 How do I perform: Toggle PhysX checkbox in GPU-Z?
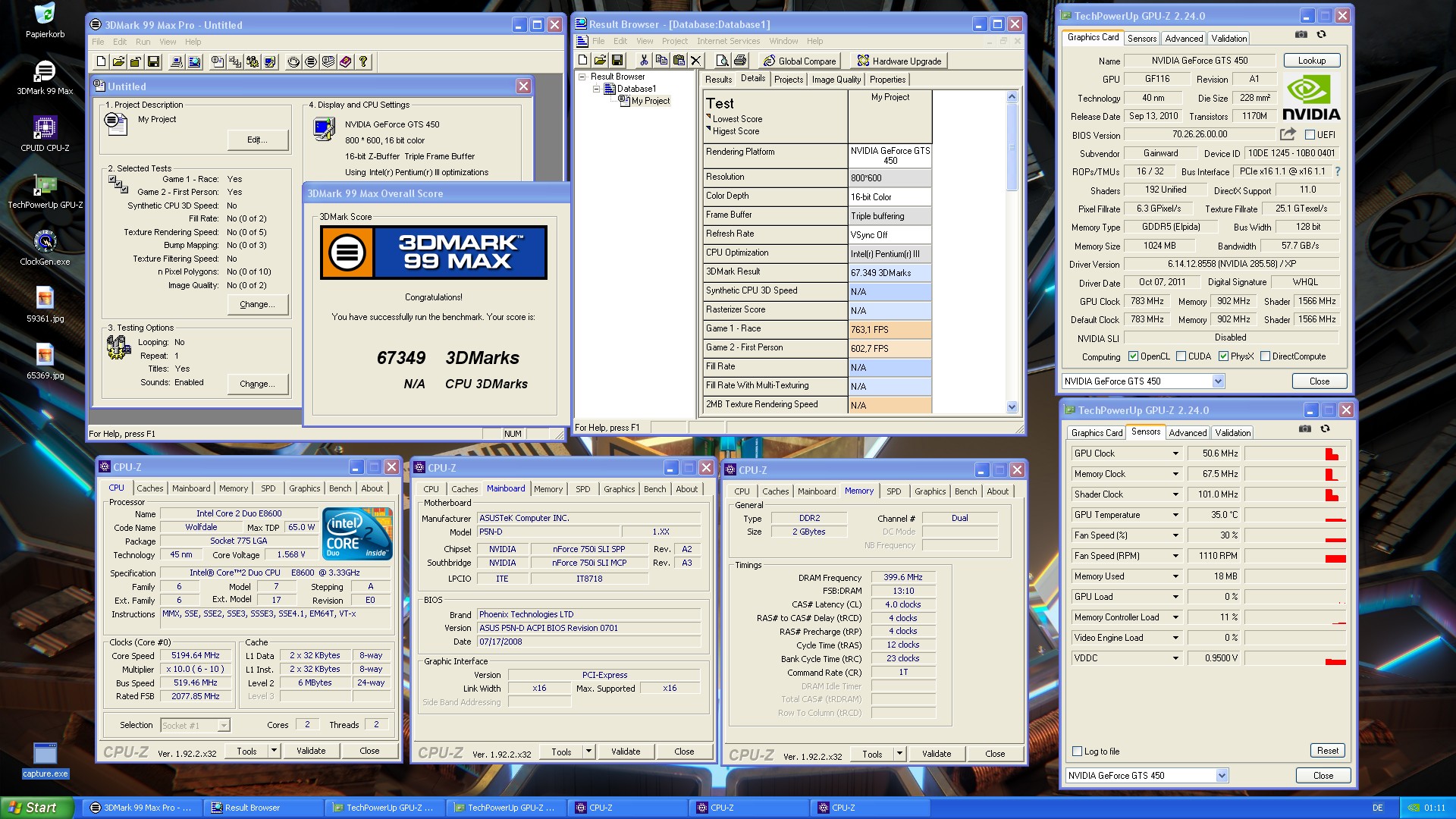point(1223,356)
